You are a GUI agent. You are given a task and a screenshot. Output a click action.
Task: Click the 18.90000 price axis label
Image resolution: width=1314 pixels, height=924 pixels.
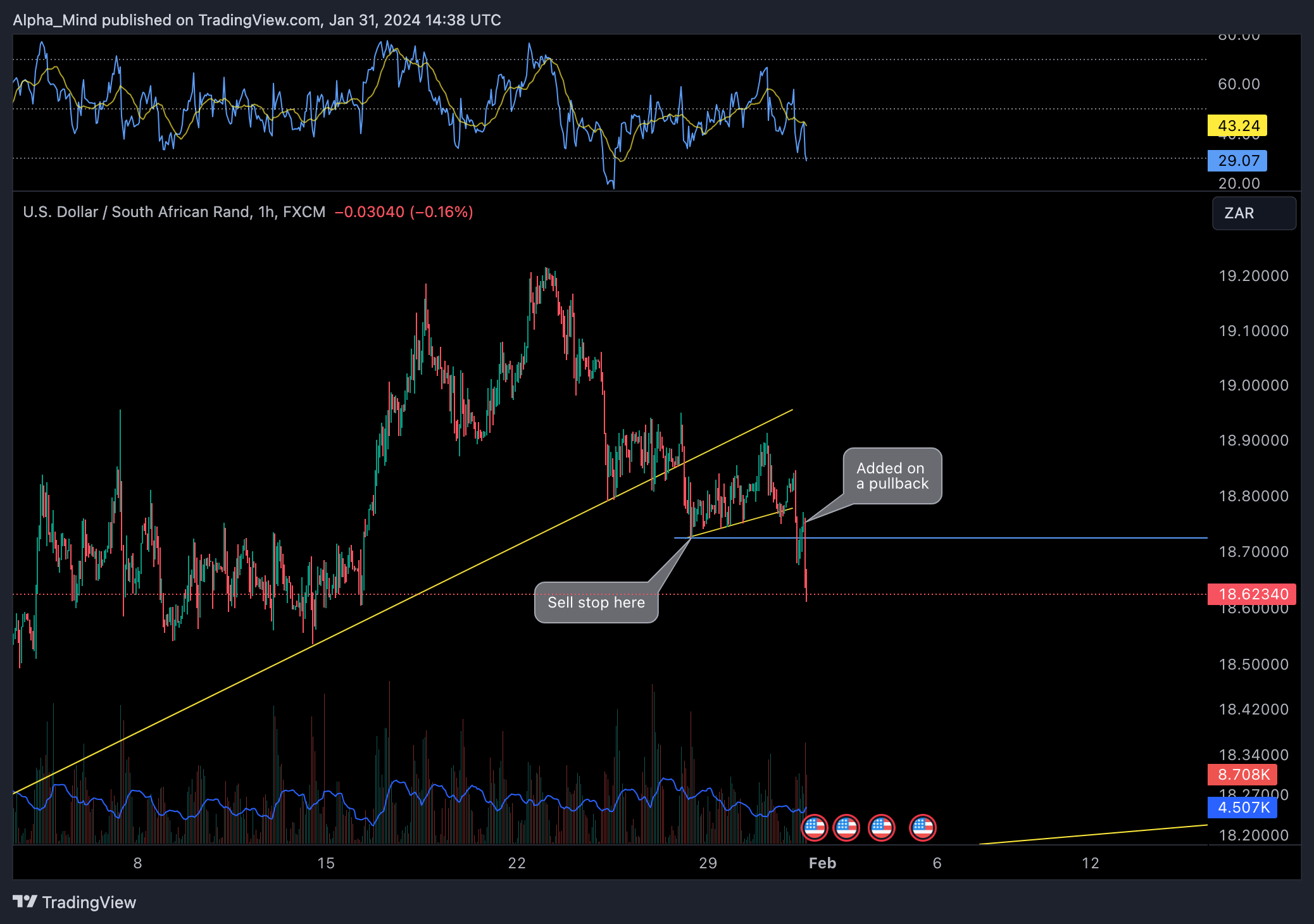tap(1253, 440)
